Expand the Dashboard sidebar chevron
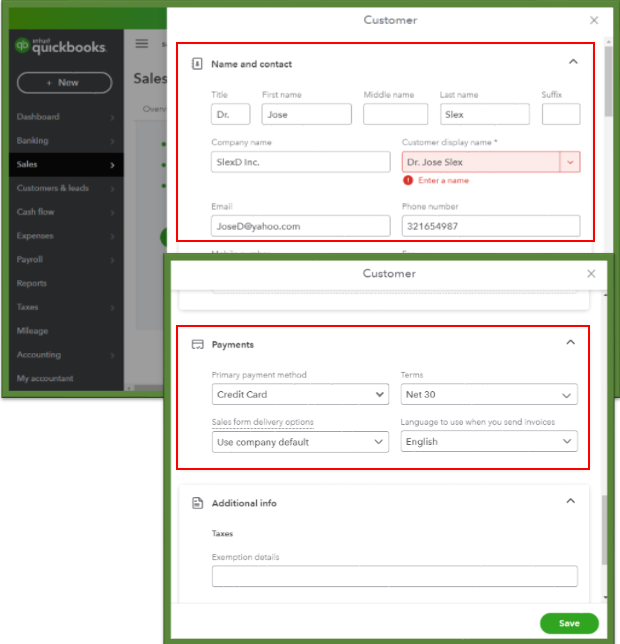Image resolution: width=620 pixels, height=644 pixels. [x=112, y=117]
